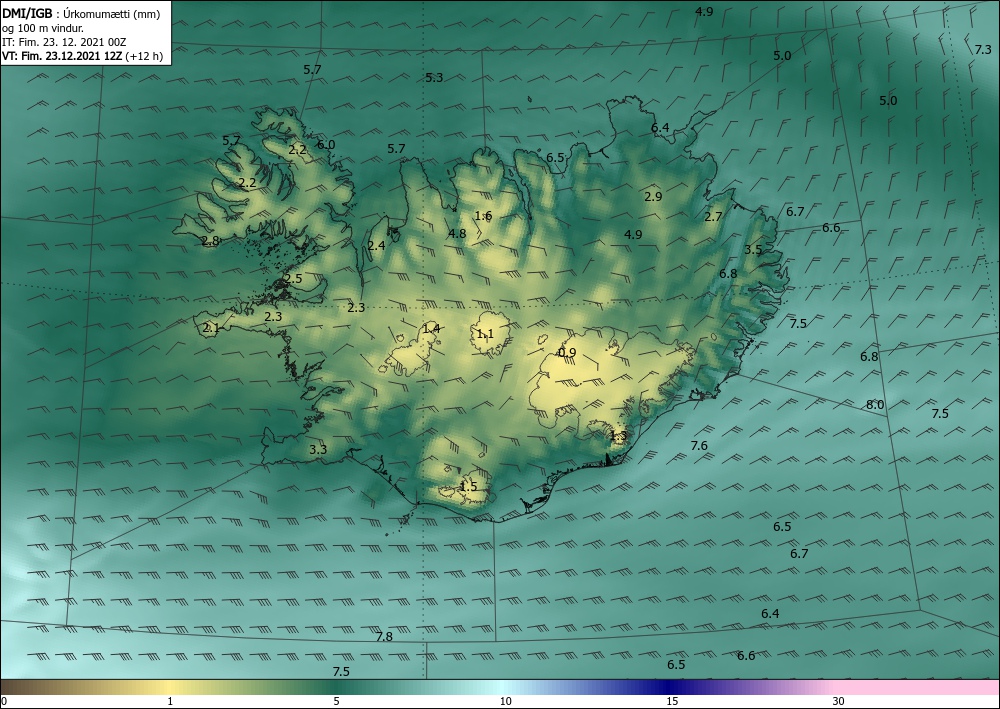
Task: Click the 1.6 value label
Action: point(483,216)
